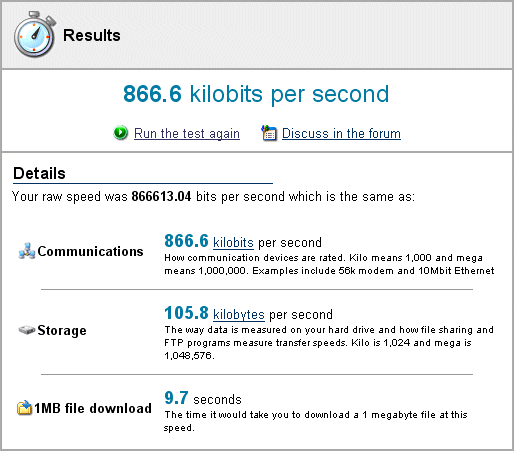This screenshot has height=451, width=514.
Task: Click the 1MB file download folder icon
Action: 24,408
